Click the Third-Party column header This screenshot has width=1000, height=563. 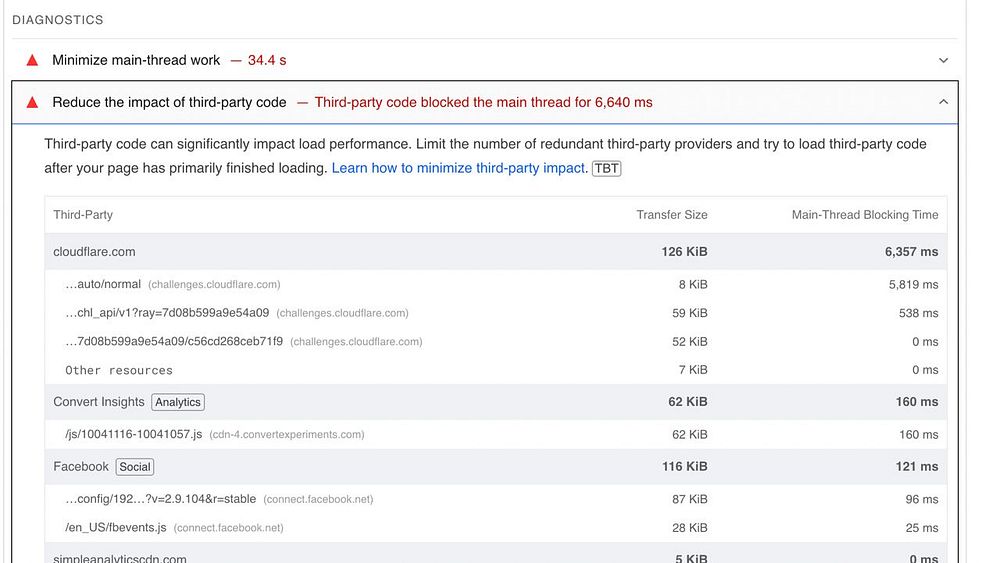83,215
